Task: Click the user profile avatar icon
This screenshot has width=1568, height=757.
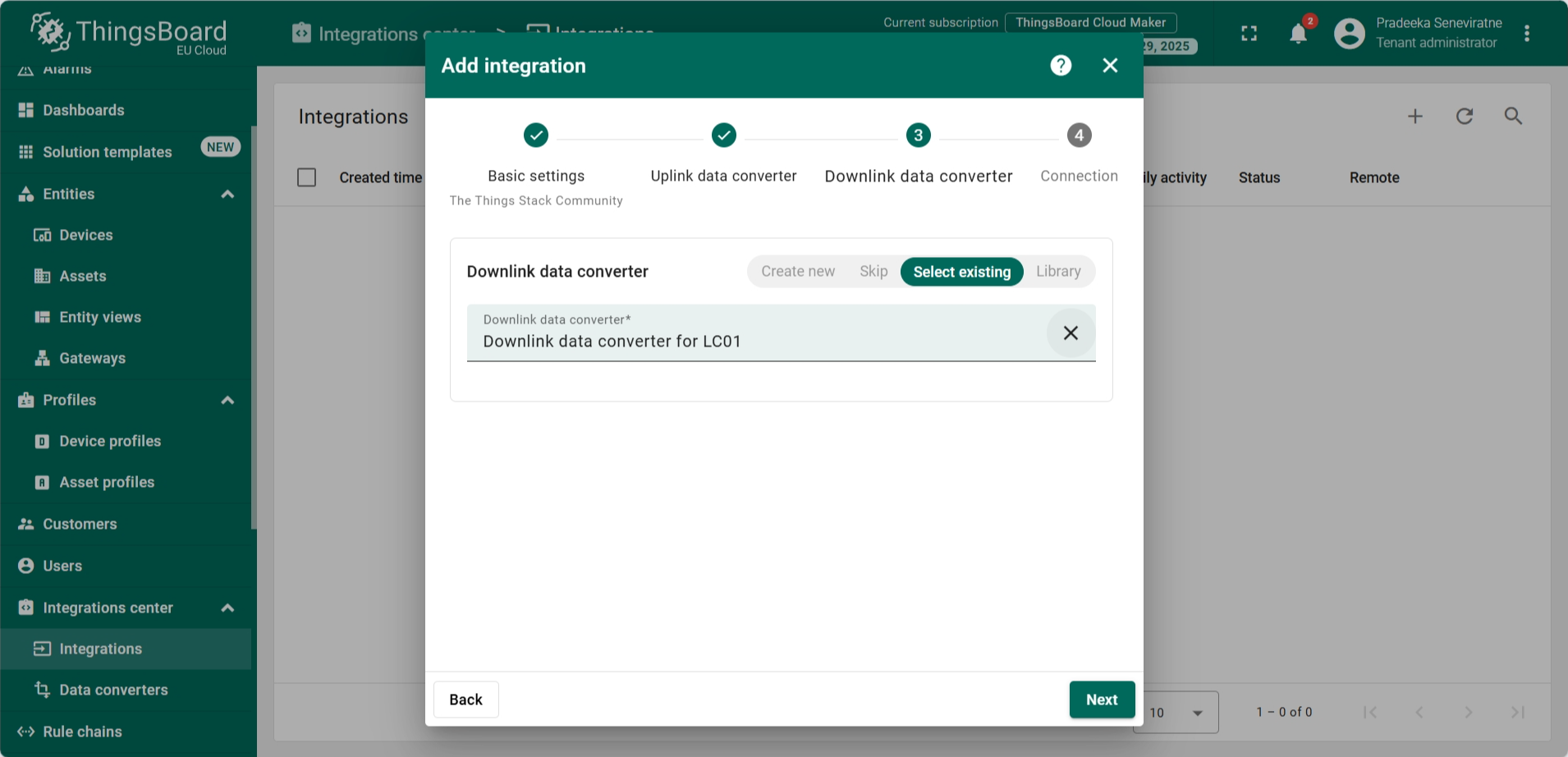Action: pos(1349,34)
